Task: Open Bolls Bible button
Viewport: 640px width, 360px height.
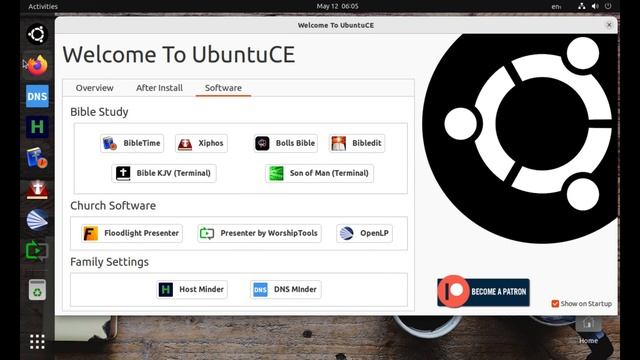Action: pyautogui.click(x=285, y=143)
